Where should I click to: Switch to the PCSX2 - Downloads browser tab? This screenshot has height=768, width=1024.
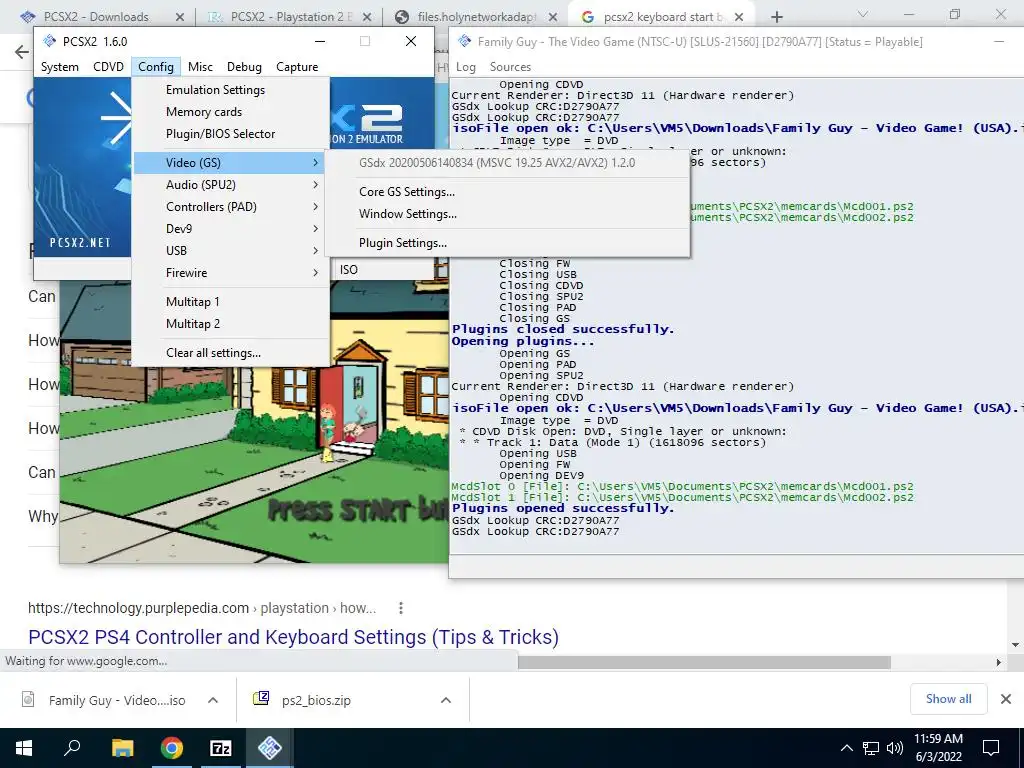point(95,17)
